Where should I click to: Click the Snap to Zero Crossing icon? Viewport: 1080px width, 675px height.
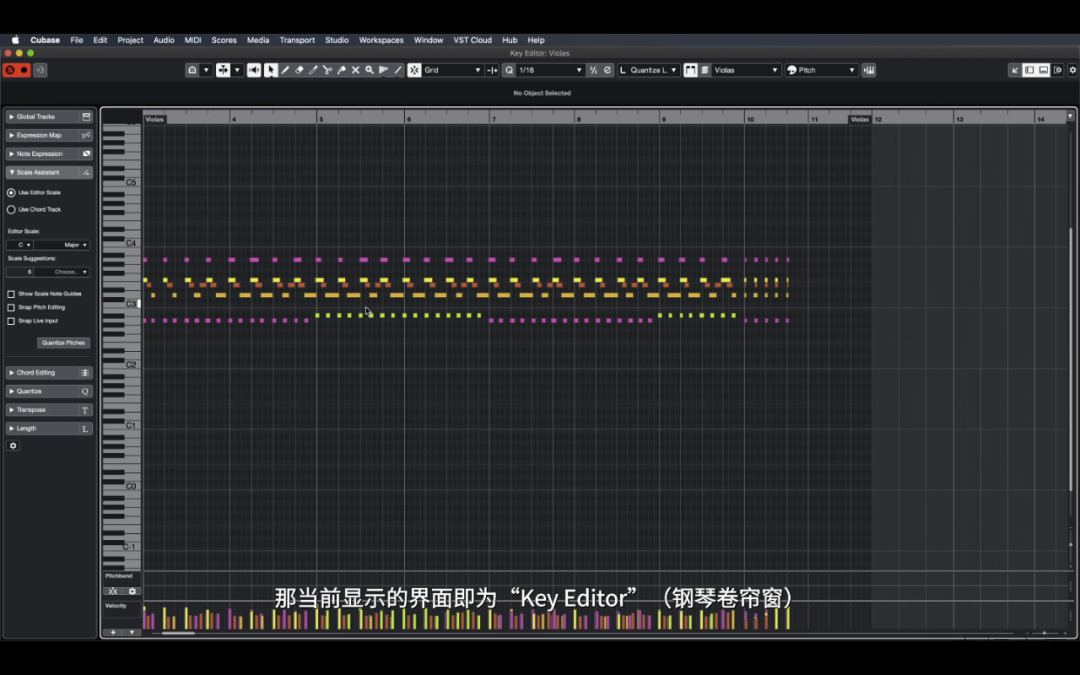click(492, 70)
